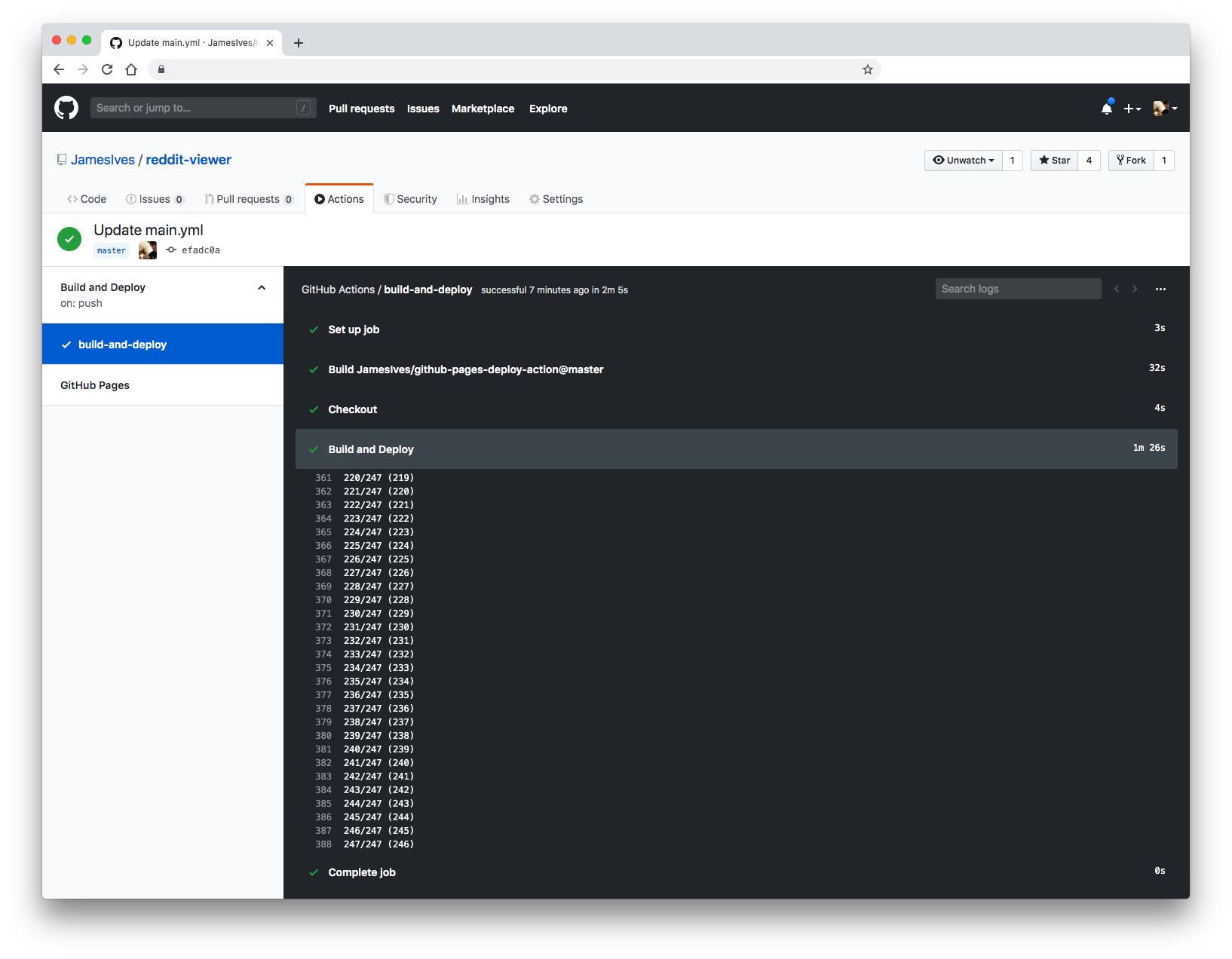Star the repository
The width and height of the screenshot is (1232, 959).
(1054, 161)
